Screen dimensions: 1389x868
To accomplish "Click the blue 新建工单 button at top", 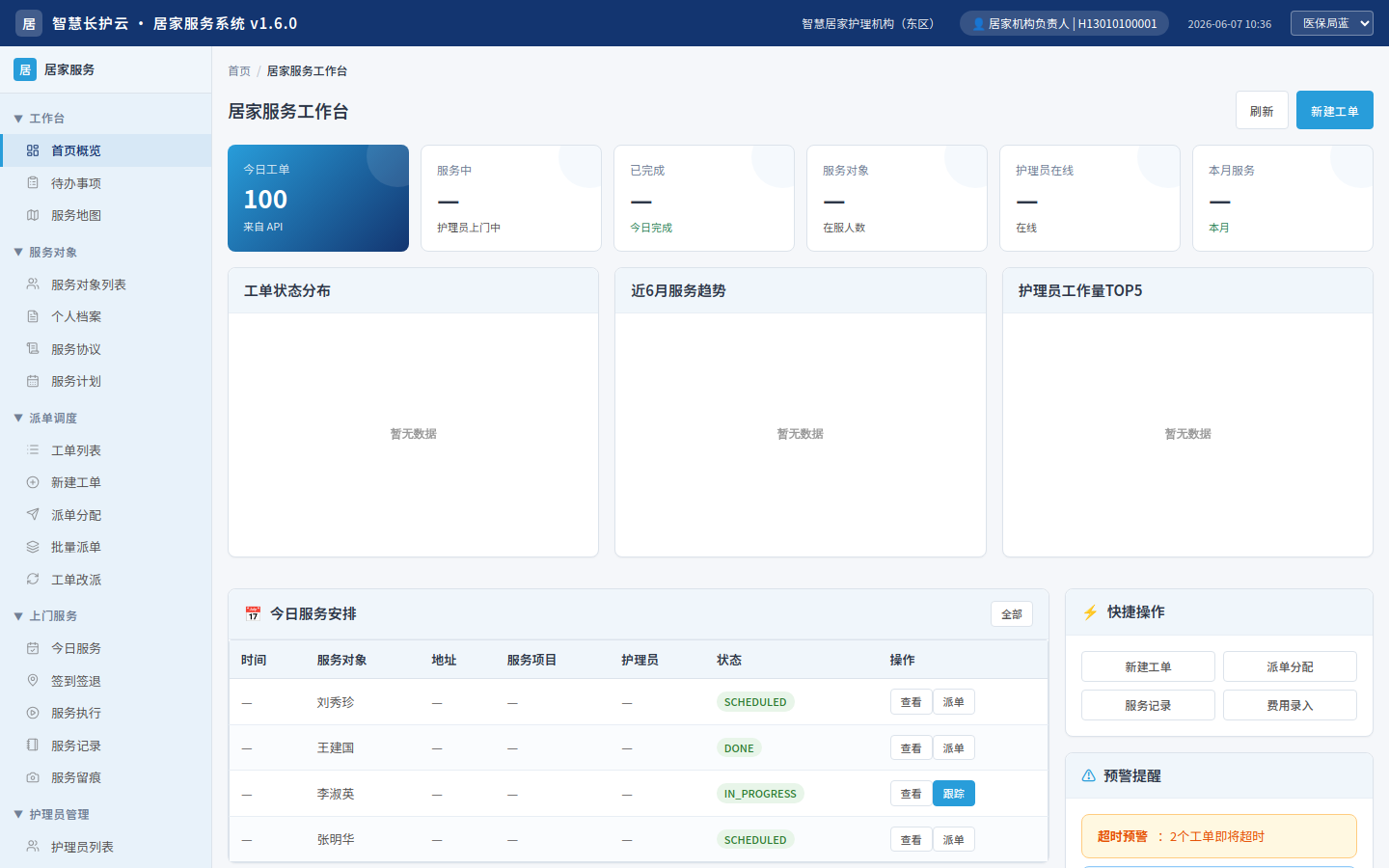I will pos(1335,111).
